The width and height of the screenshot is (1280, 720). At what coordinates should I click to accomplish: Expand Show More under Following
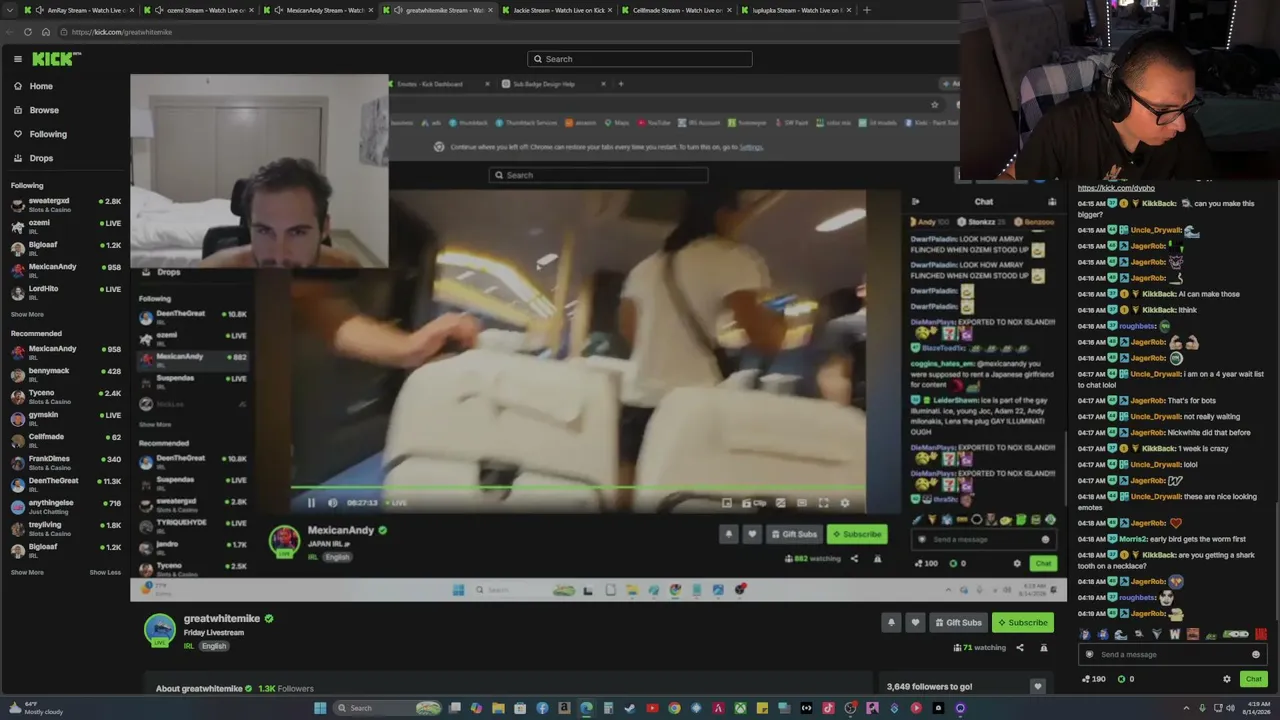27,315
